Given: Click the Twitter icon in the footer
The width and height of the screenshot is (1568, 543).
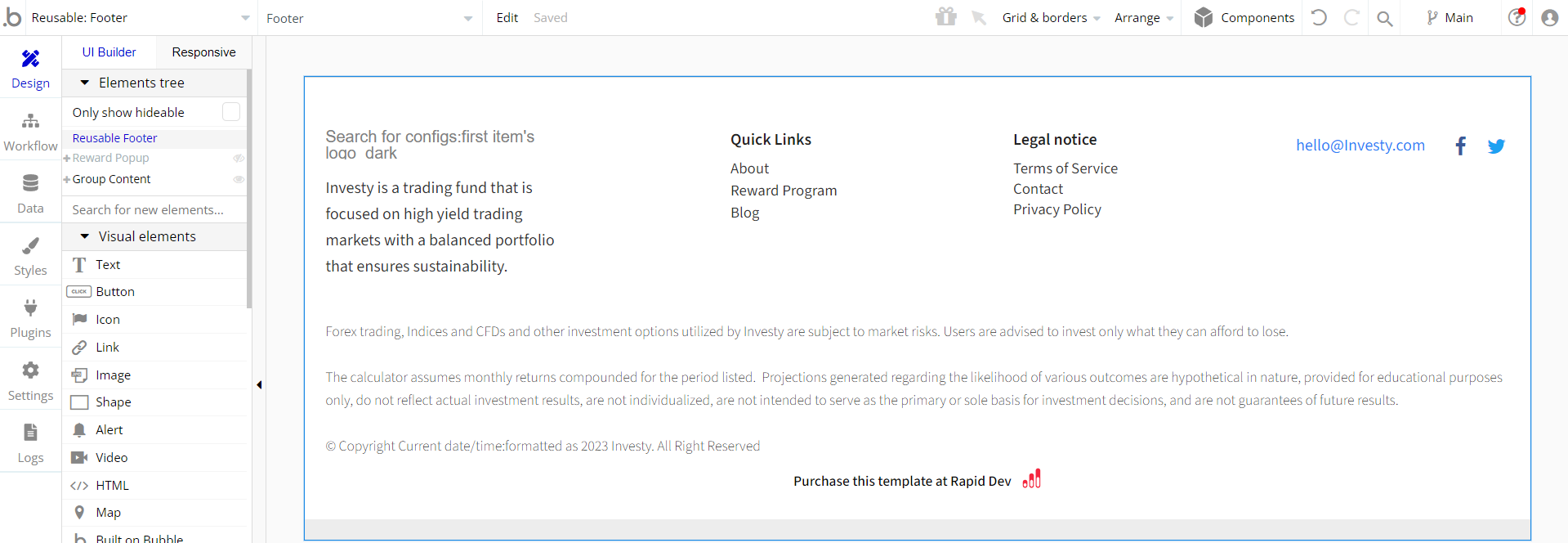Looking at the screenshot, I should [x=1496, y=146].
